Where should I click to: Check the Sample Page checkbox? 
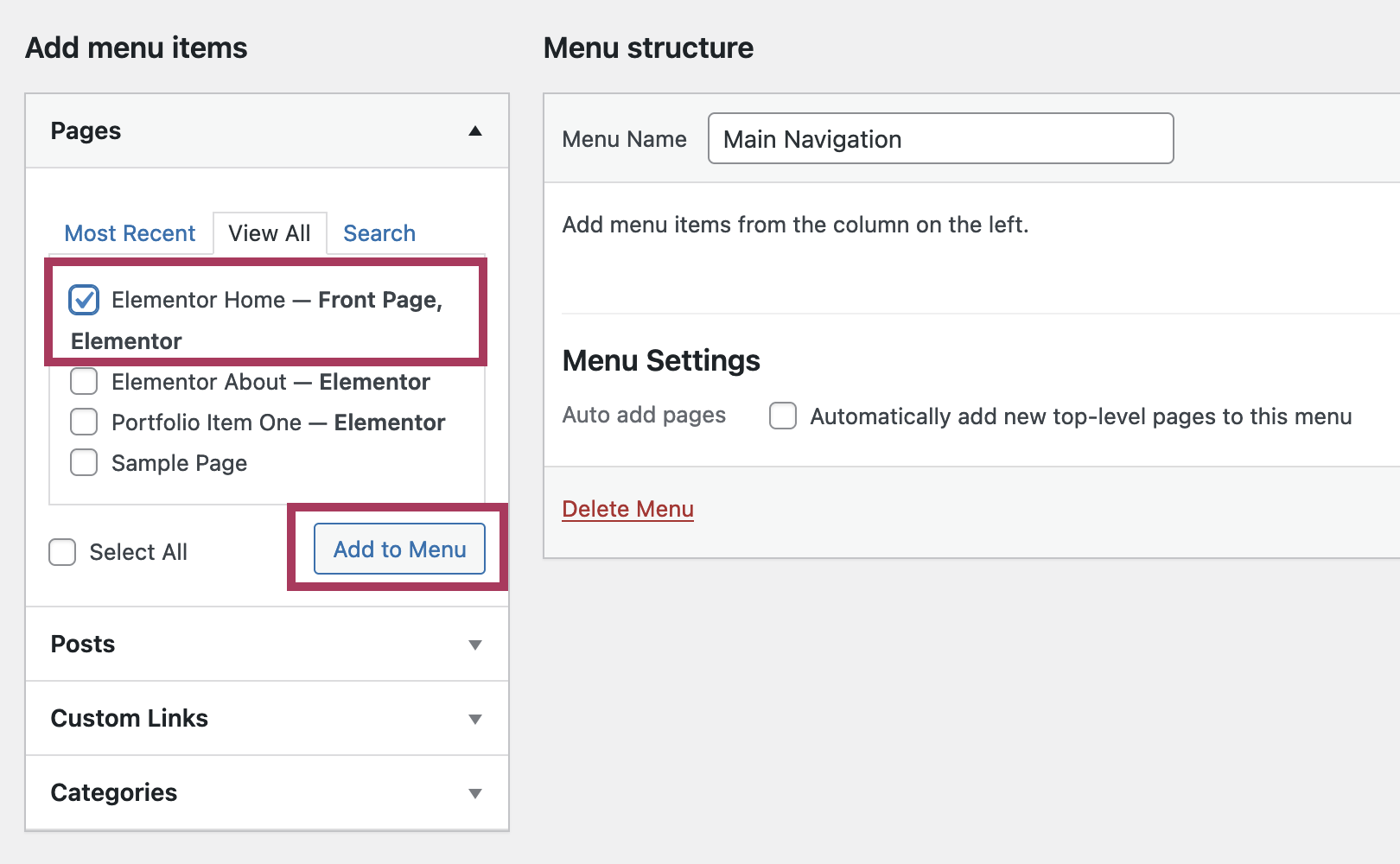pyautogui.click(x=84, y=462)
